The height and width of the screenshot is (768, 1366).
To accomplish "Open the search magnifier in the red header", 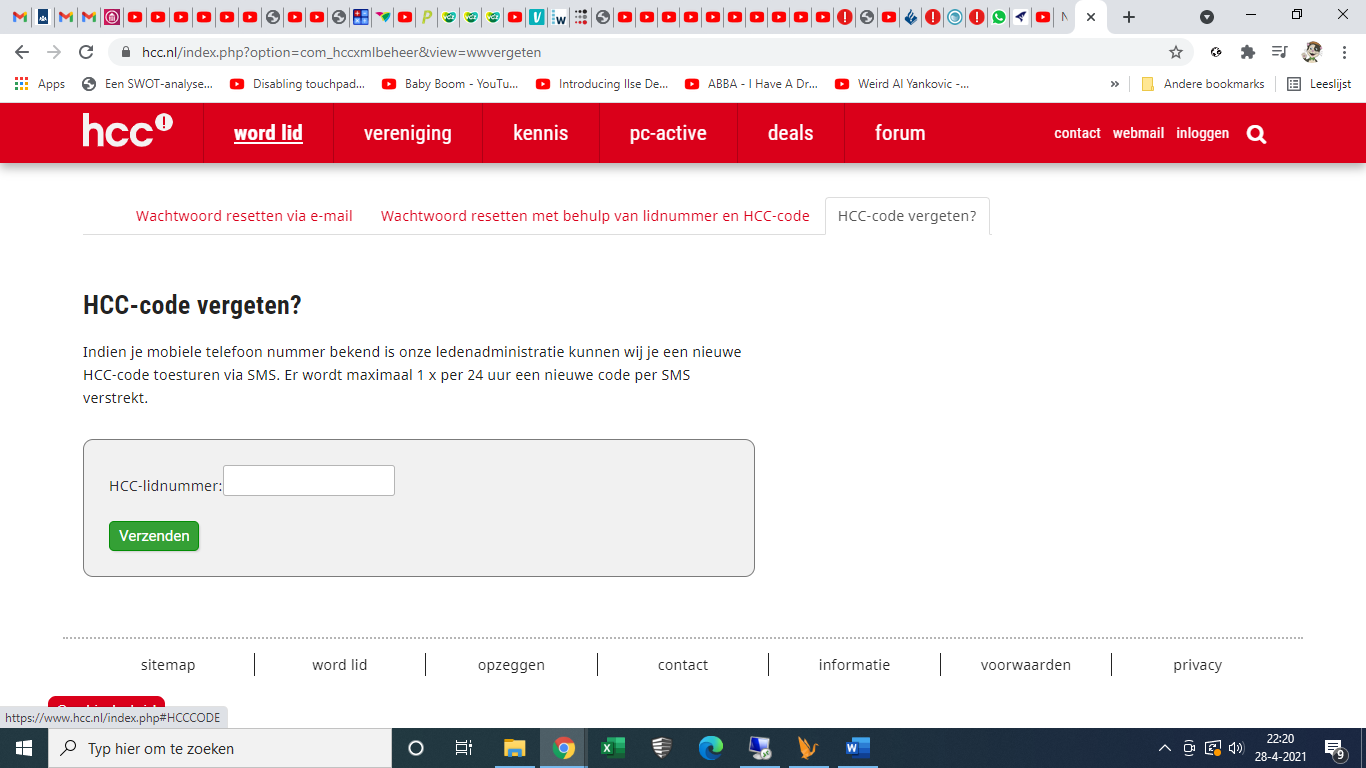I will pyautogui.click(x=1257, y=134).
